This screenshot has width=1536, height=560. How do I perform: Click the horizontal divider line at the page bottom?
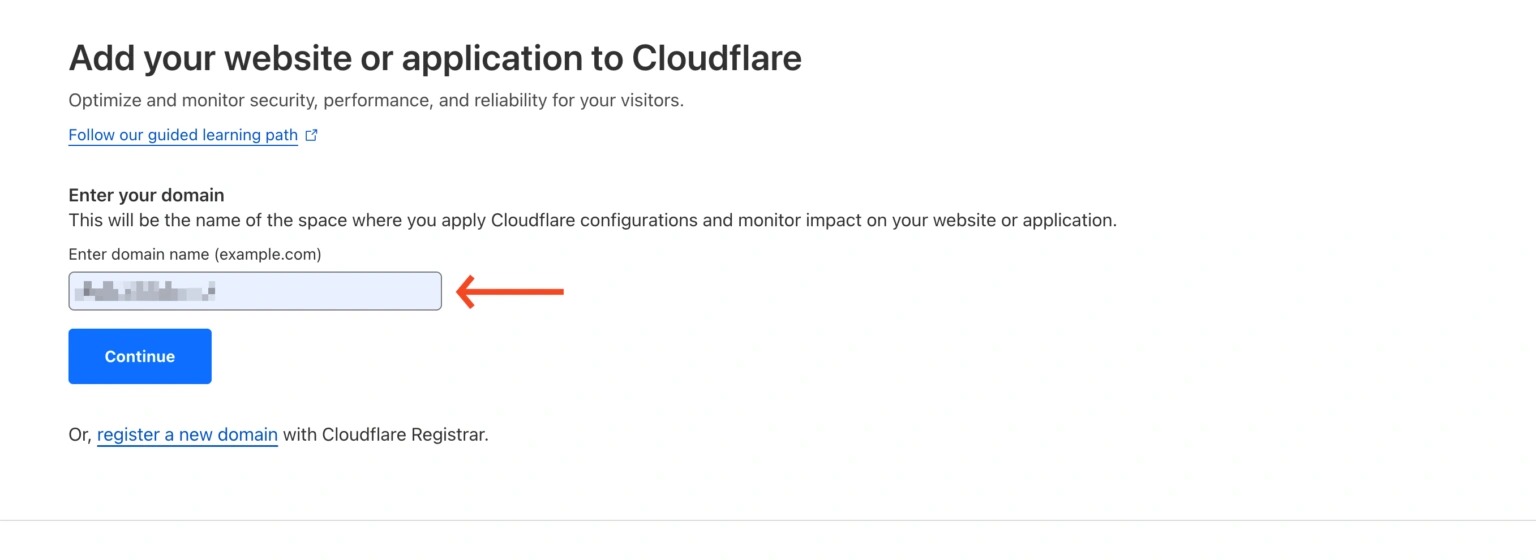click(768, 520)
